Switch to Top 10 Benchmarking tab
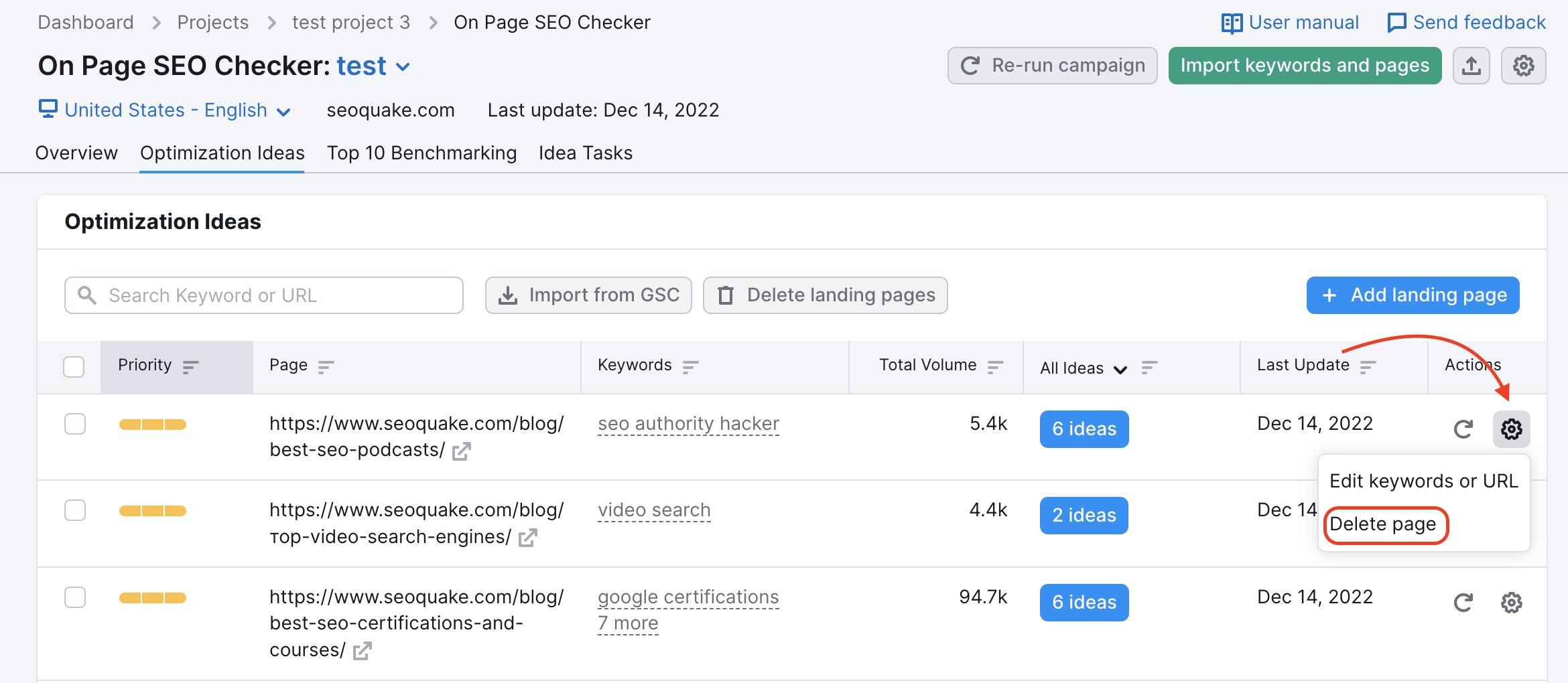 [x=421, y=153]
